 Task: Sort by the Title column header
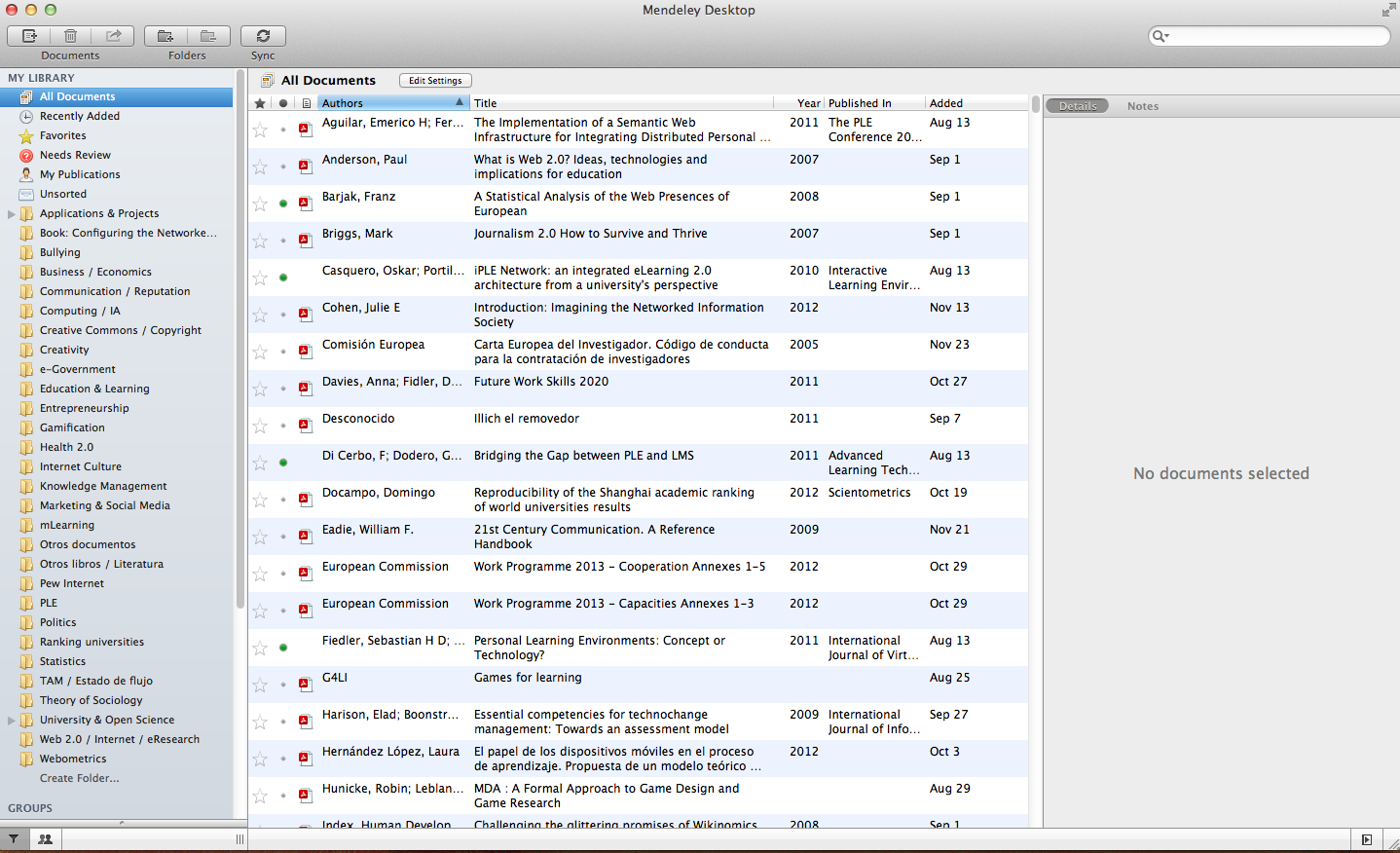tap(622, 103)
